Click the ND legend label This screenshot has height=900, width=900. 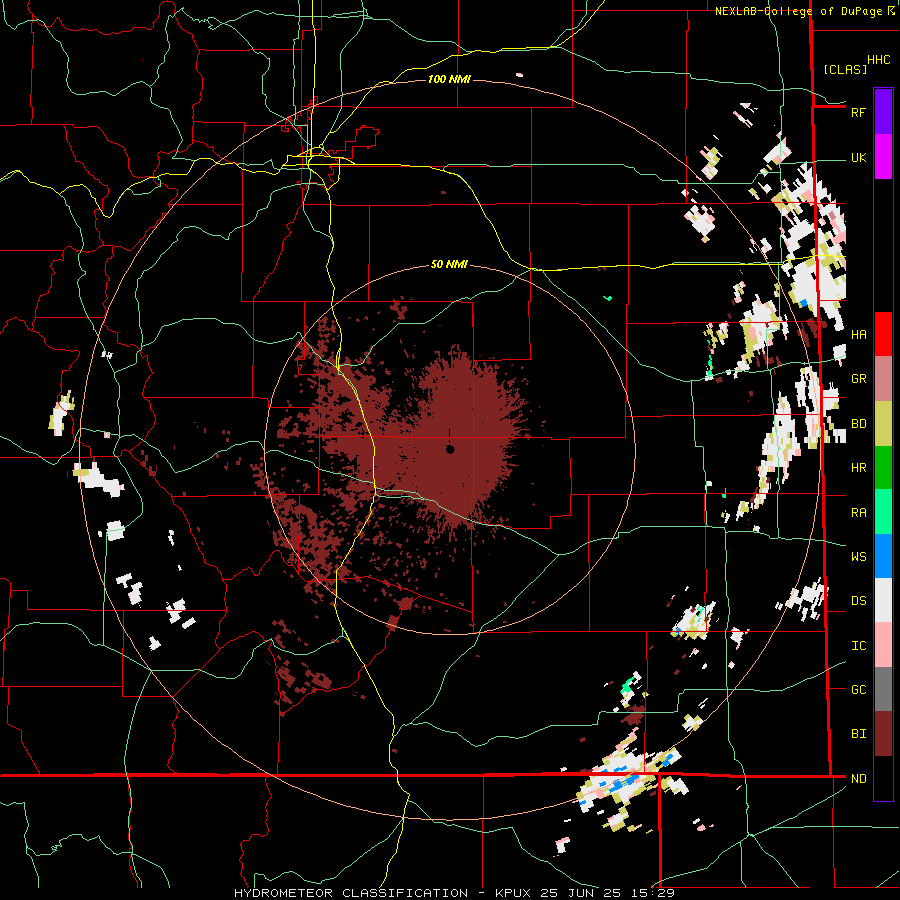[858, 779]
